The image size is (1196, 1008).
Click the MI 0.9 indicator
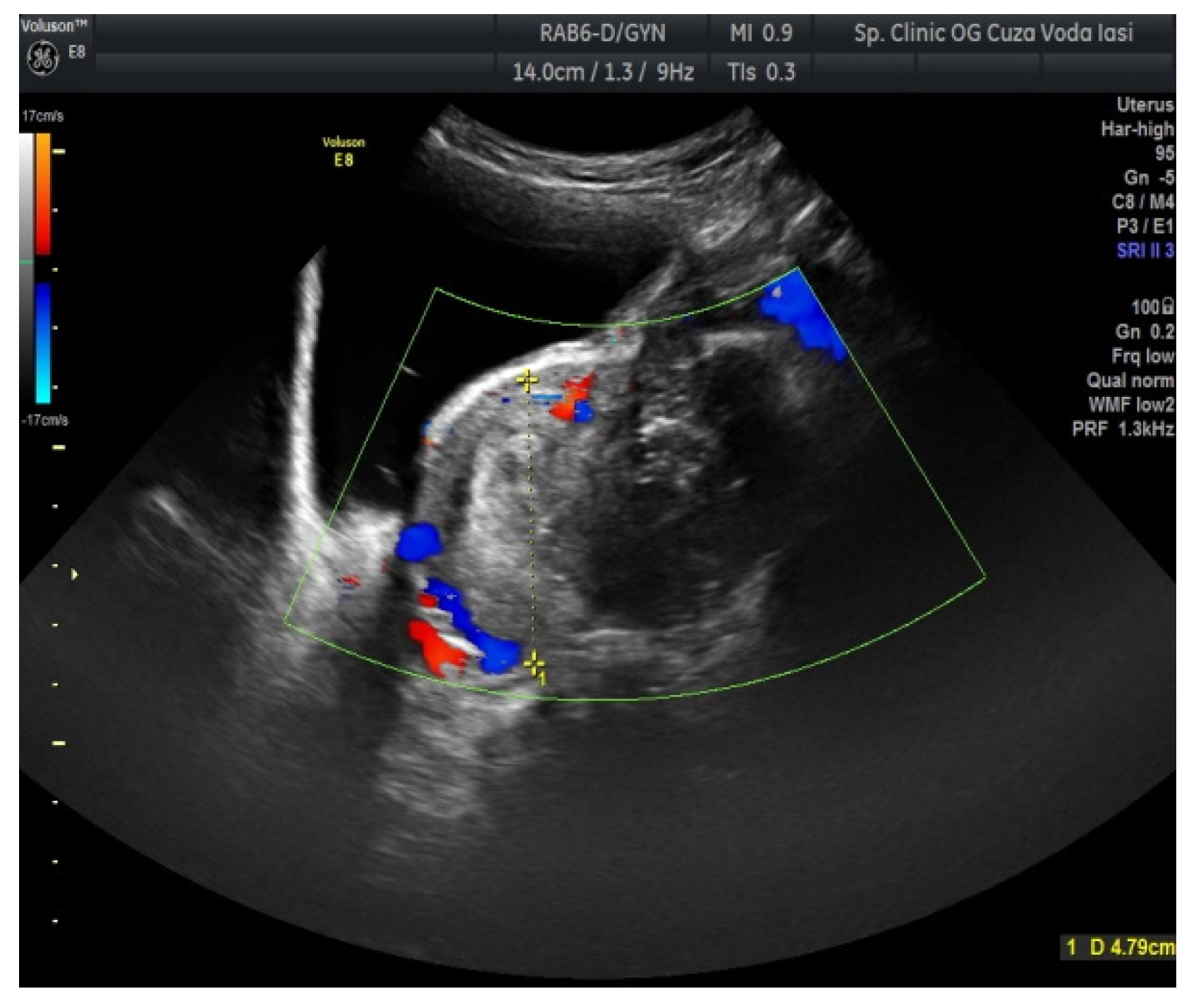pyautogui.click(x=761, y=33)
